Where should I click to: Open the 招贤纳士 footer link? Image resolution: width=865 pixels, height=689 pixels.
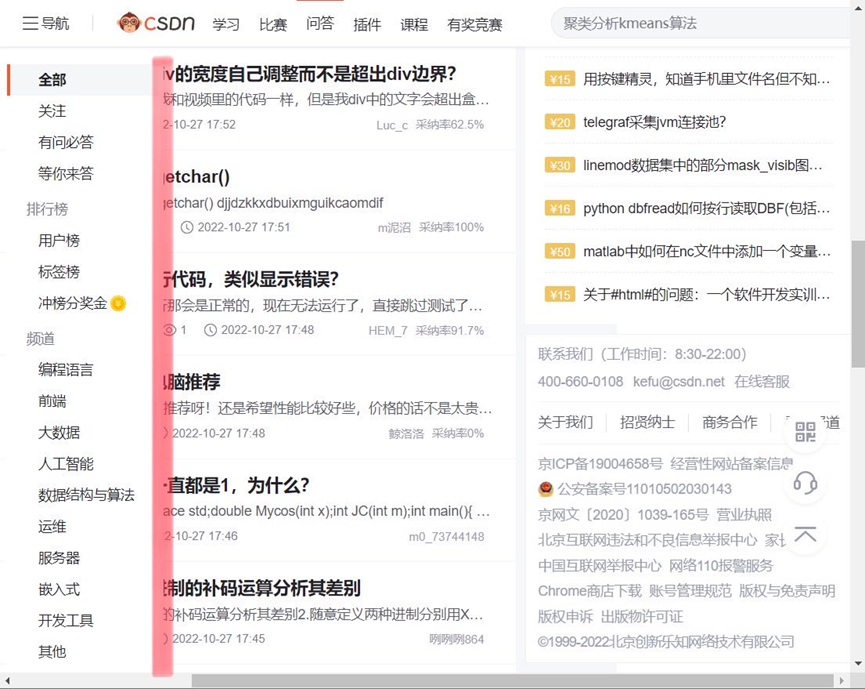[647, 422]
